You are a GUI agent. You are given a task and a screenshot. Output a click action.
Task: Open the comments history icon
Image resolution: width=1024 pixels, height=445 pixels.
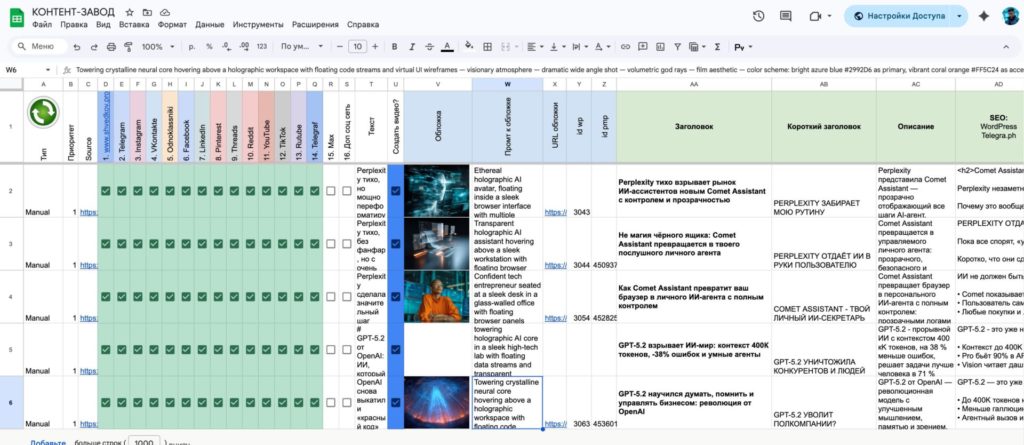click(786, 16)
